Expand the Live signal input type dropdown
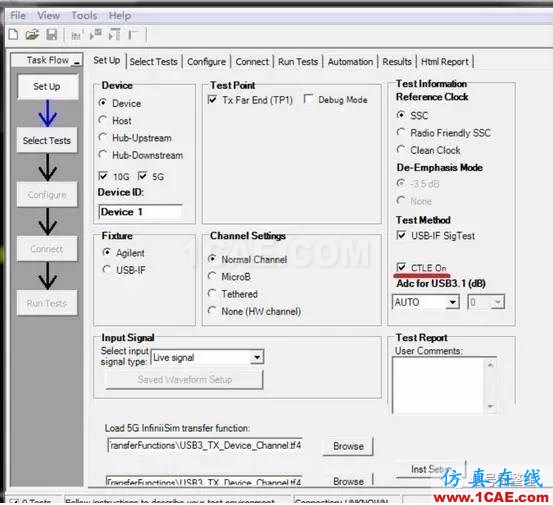The width and height of the screenshot is (553, 505). (257, 357)
